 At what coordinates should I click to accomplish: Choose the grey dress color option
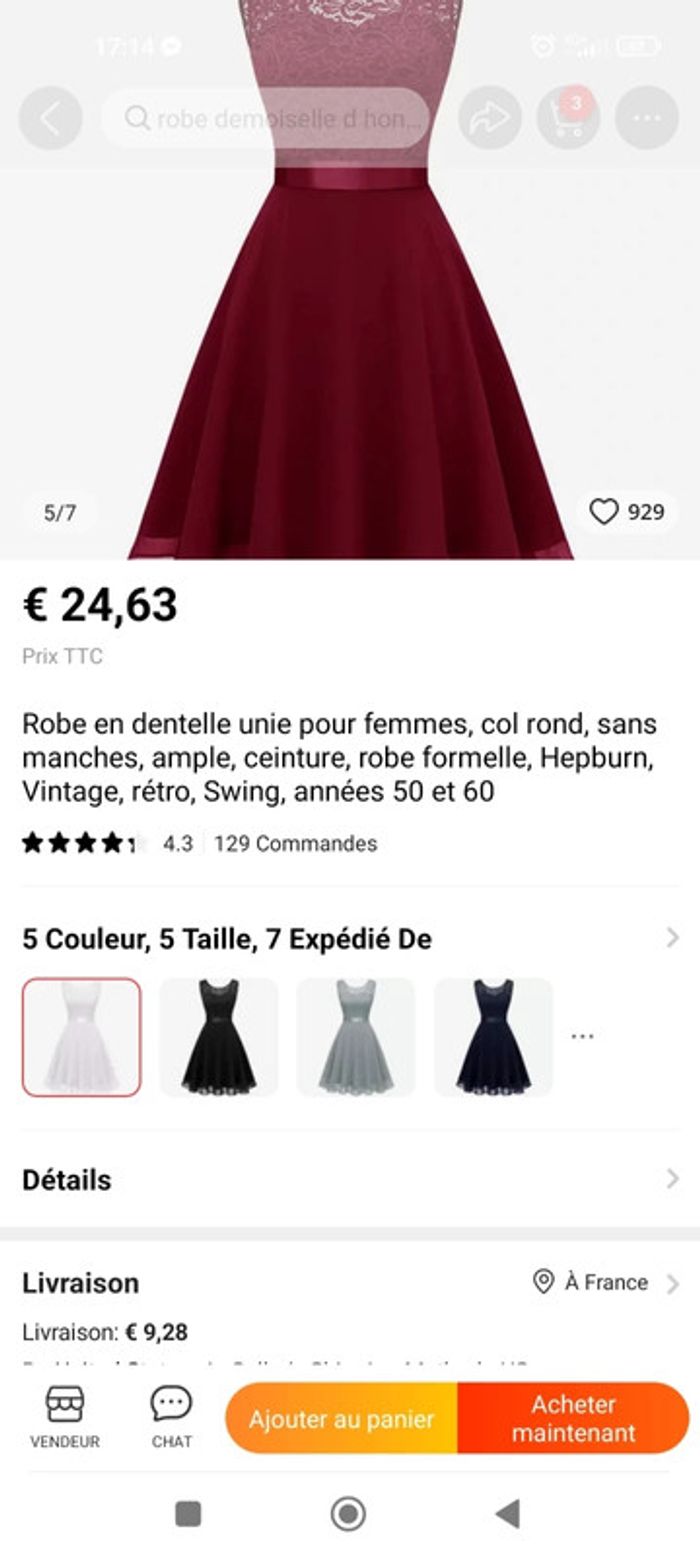pyautogui.click(x=356, y=1037)
